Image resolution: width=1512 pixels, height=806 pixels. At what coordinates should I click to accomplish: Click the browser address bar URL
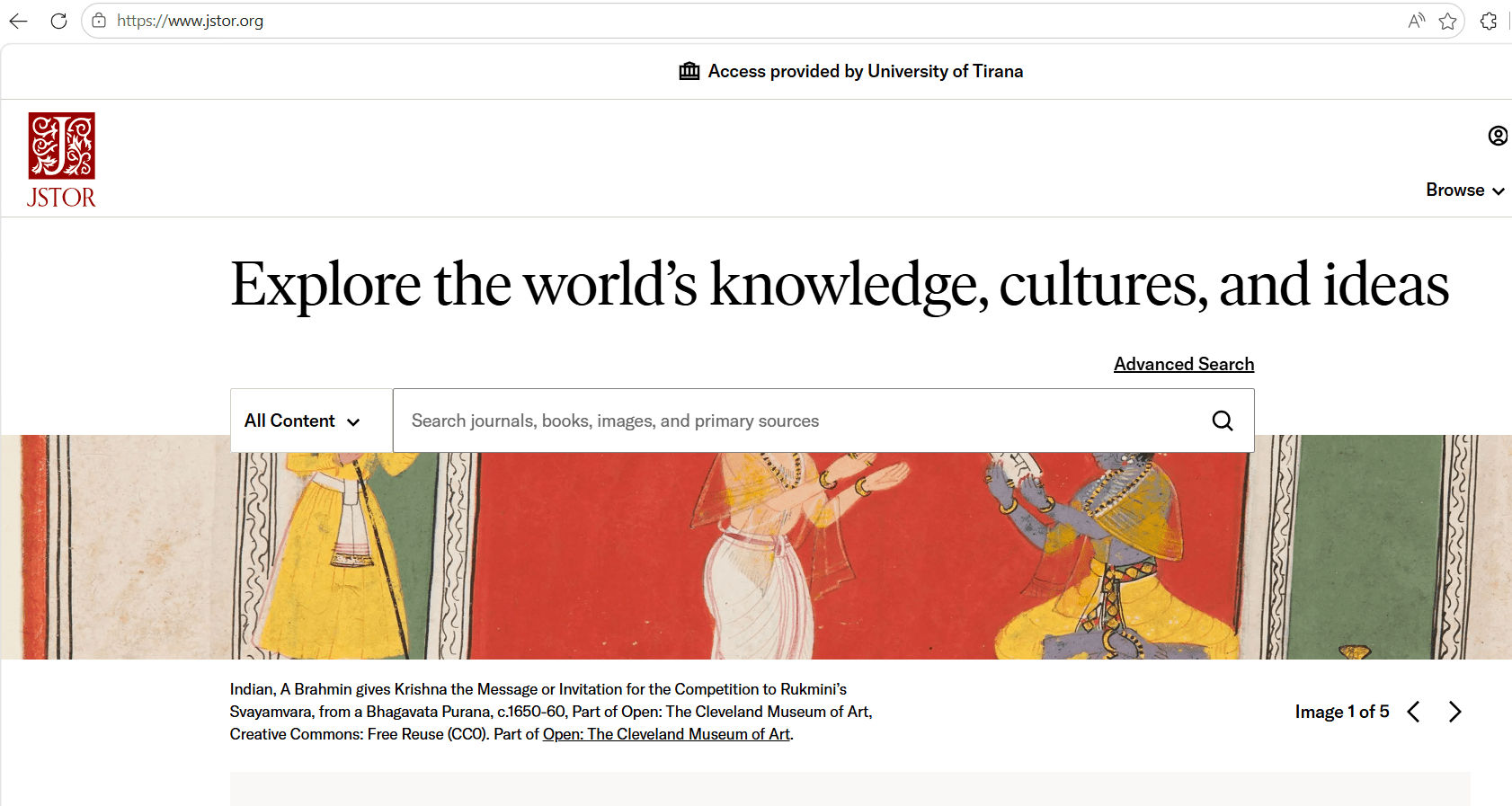coord(190,21)
